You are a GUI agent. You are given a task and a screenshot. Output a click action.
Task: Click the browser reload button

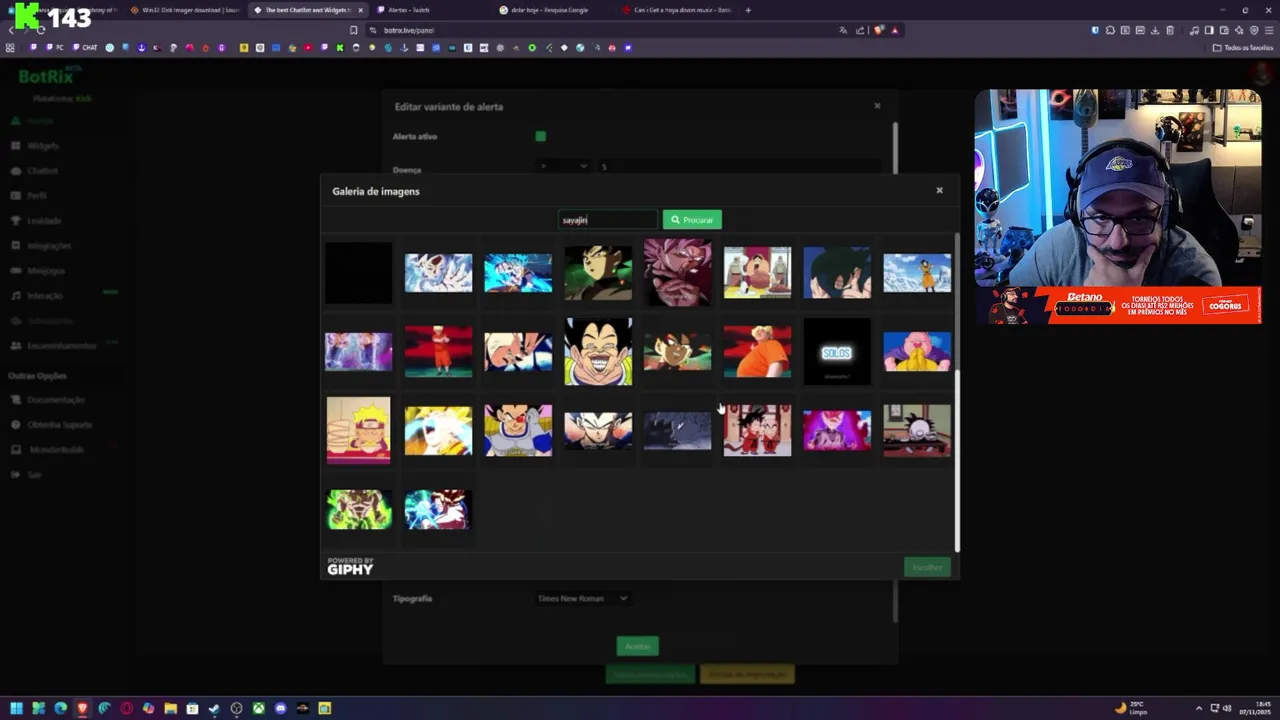(x=40, y=30)
